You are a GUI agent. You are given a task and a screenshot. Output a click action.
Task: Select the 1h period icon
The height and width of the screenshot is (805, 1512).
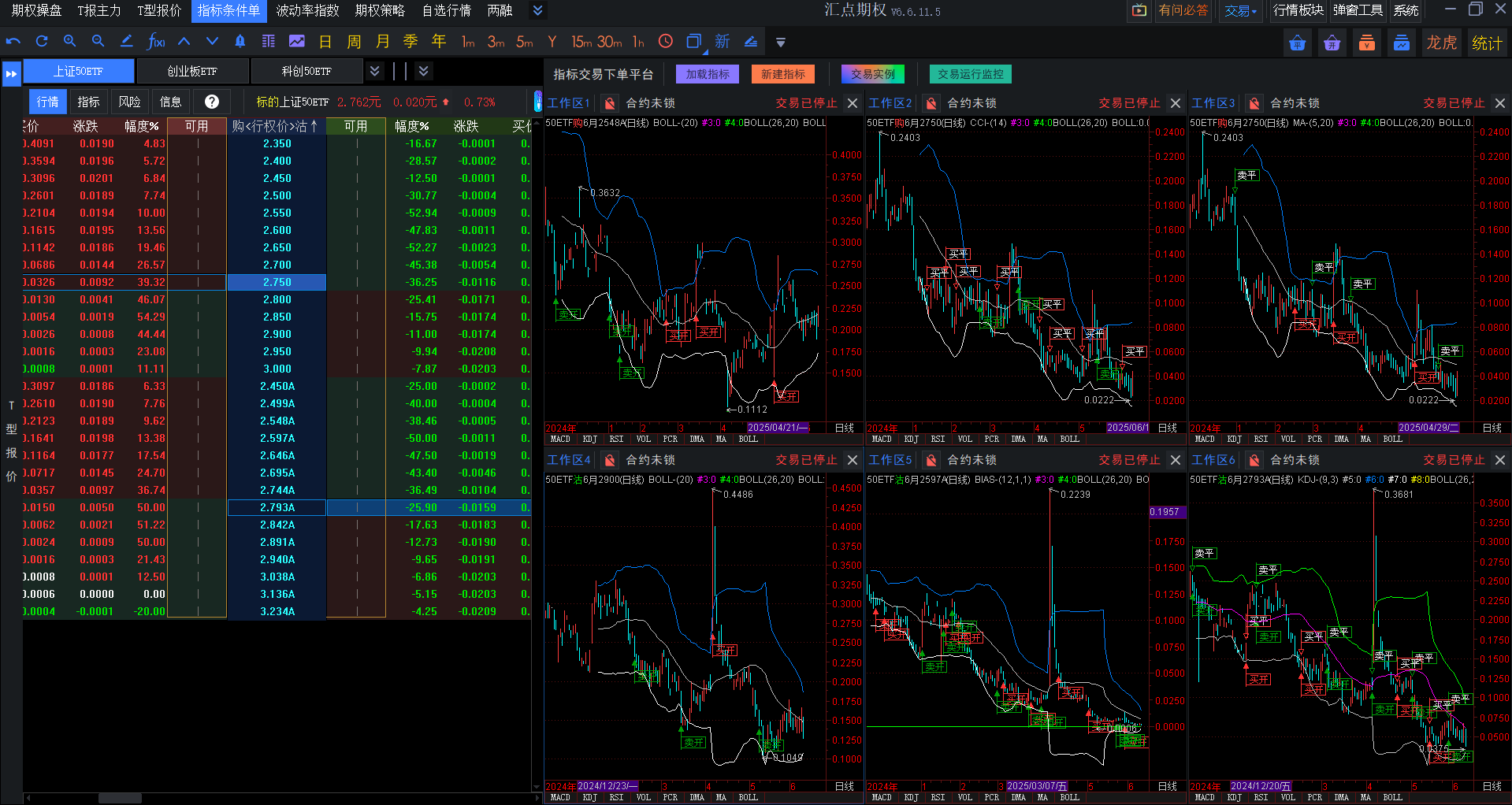[x=638, y=42]
